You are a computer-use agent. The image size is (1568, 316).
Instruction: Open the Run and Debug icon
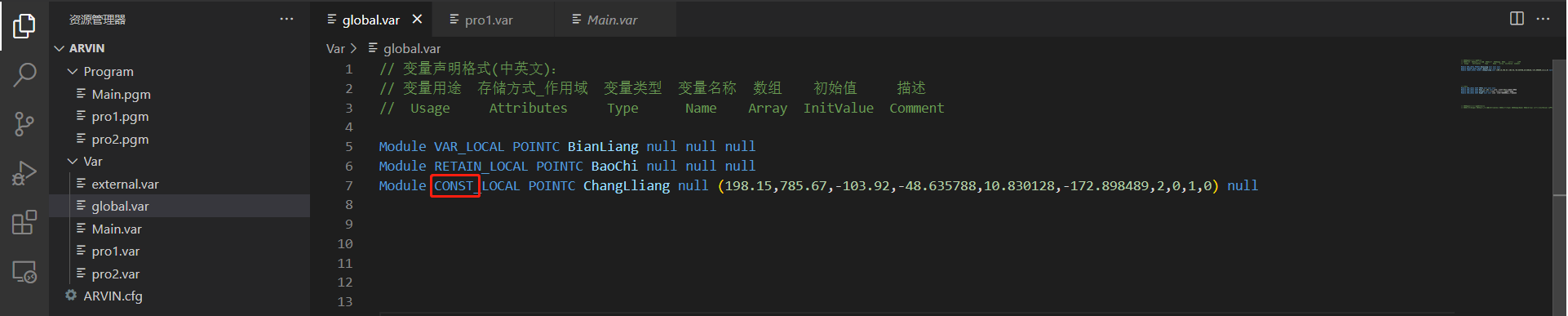(24, 173)
